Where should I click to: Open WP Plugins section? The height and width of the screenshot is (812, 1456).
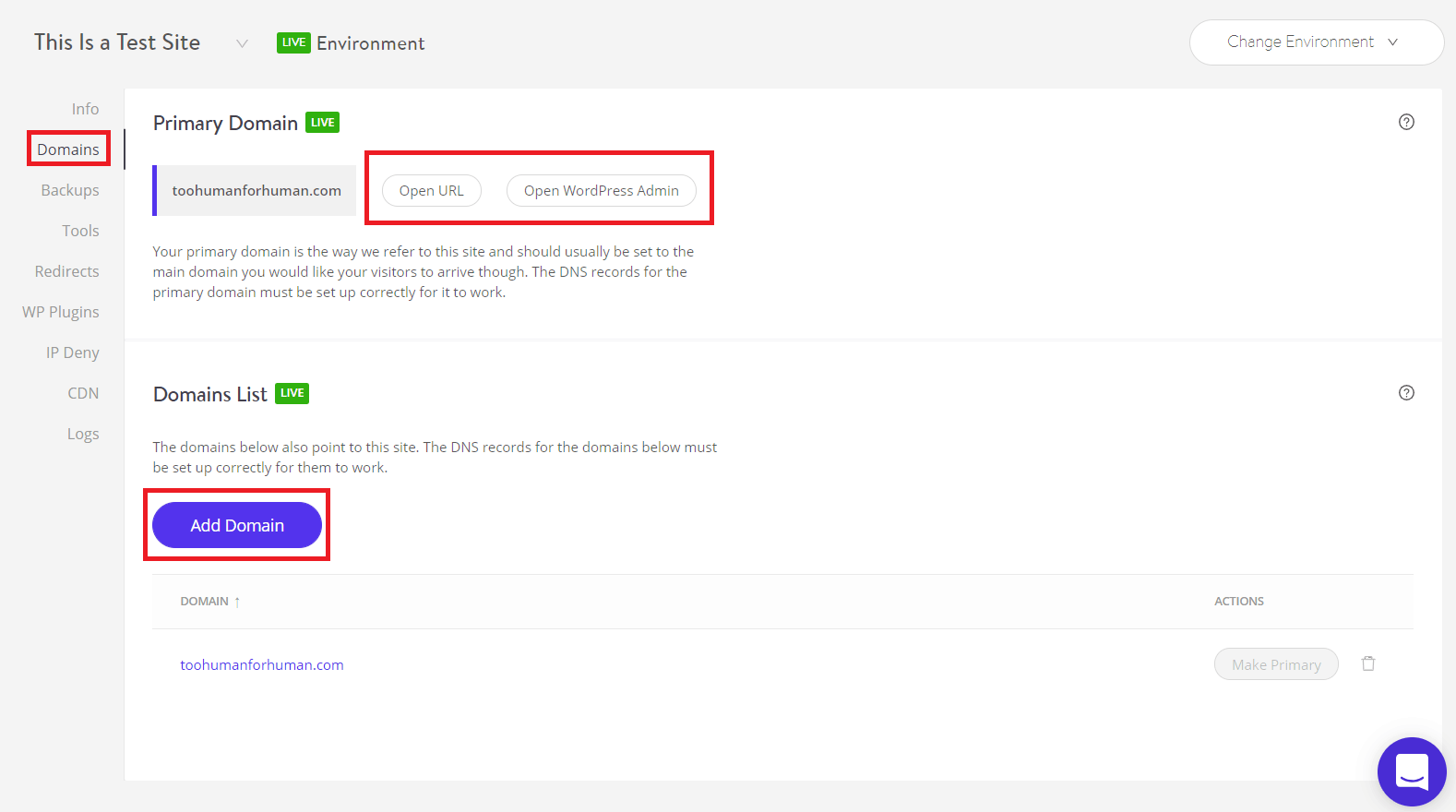pos(61,312)
